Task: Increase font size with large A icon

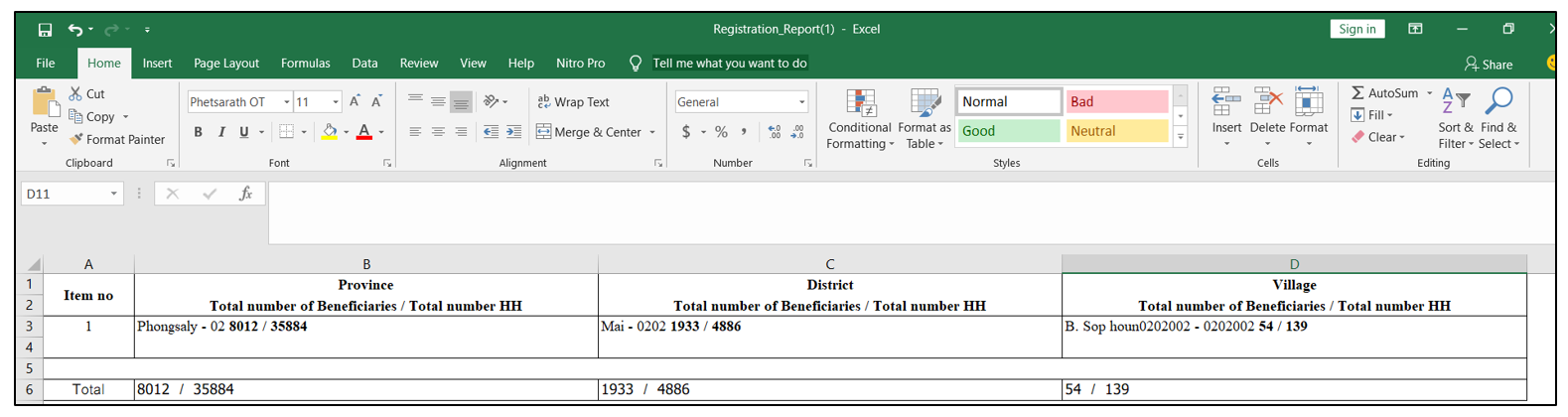Action: click(x=355, y=101)
